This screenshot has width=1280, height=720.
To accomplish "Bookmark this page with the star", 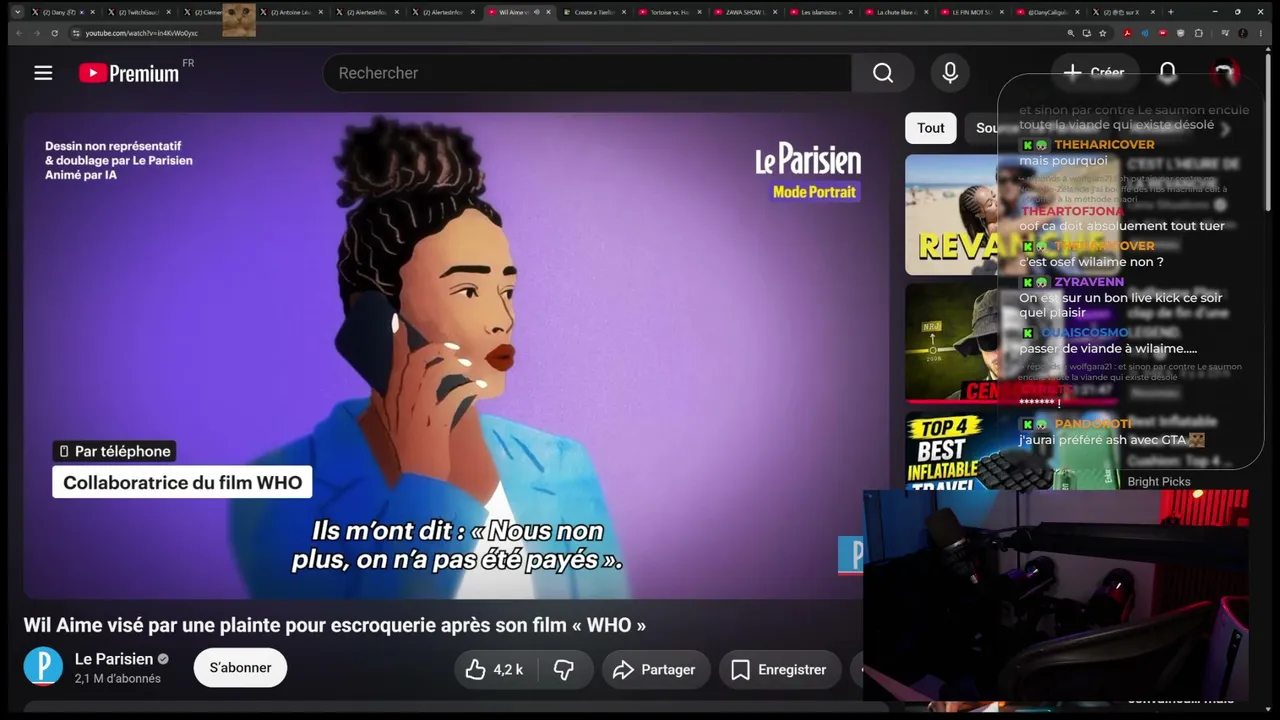I will [x=1103, y=33].
